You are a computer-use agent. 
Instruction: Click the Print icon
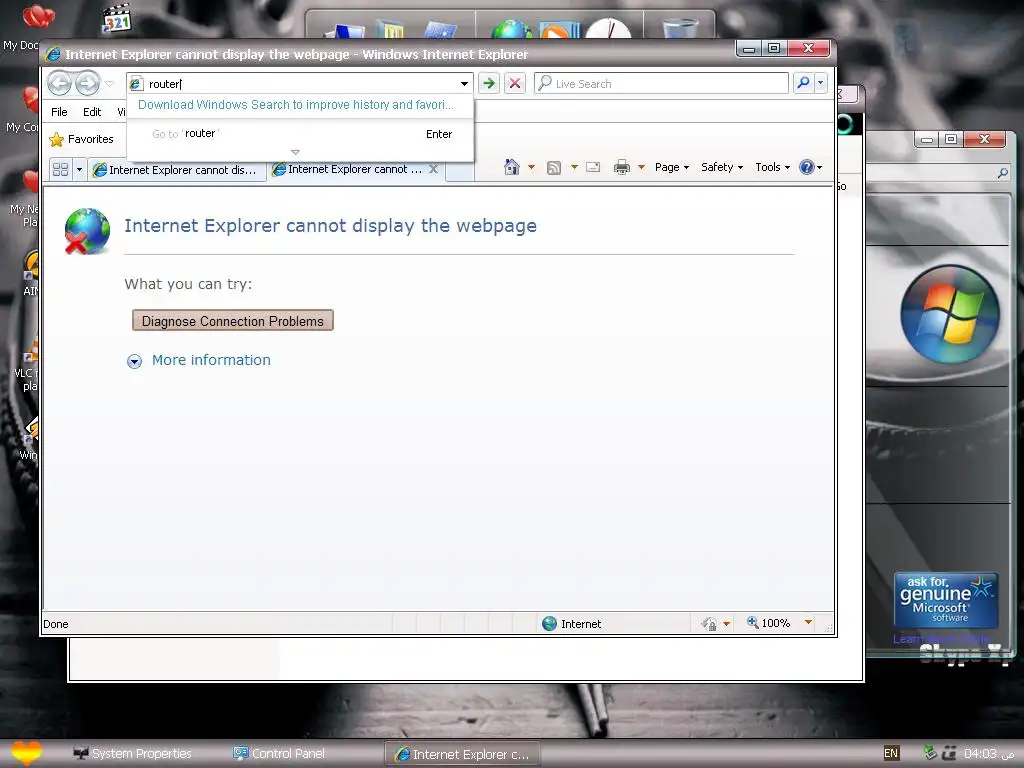pyautogui.click(x=622, y=167)
